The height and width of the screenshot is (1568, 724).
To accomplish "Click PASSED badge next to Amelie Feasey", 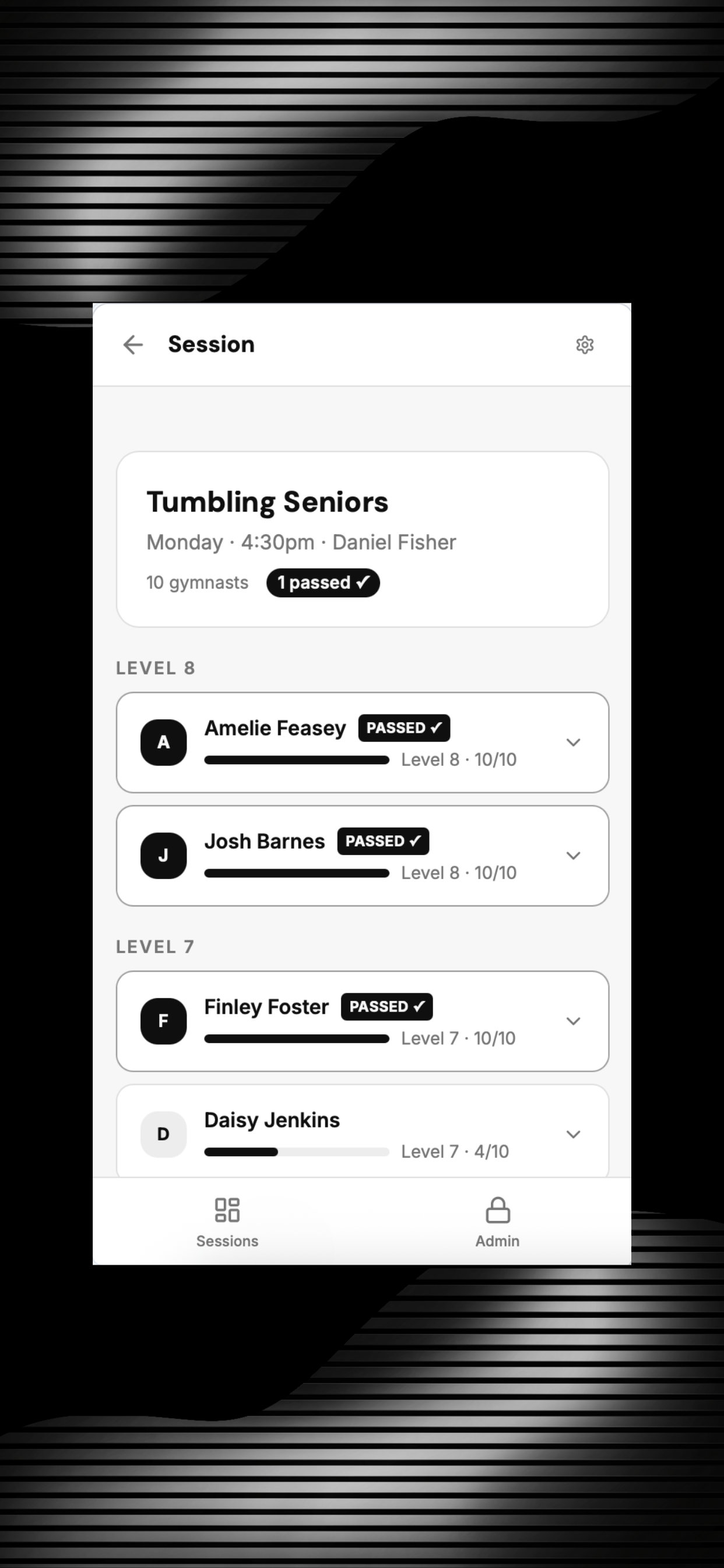I will point(404,728).
